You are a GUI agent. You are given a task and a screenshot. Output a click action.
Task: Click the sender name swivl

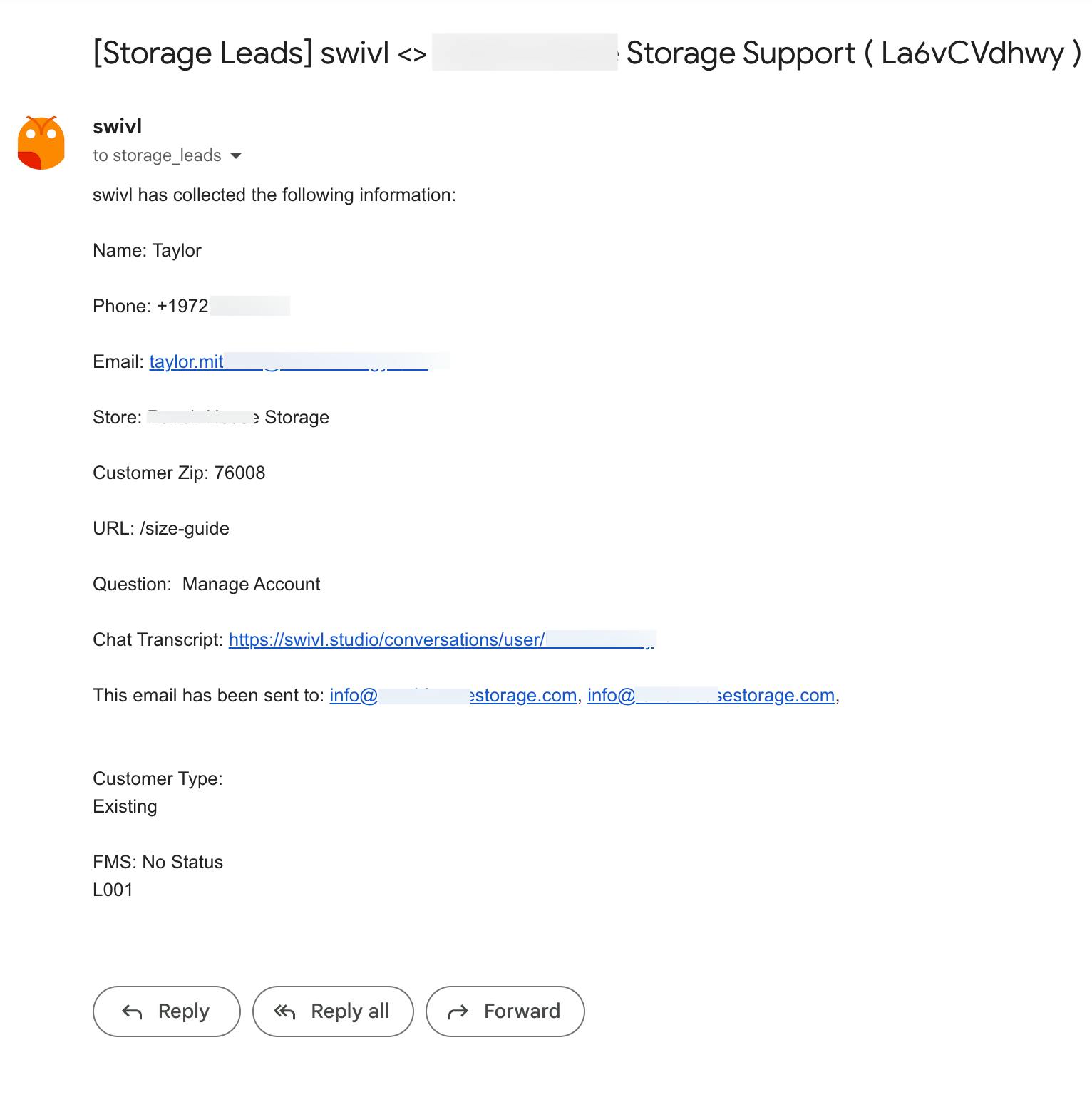click(x=118, y=127)
